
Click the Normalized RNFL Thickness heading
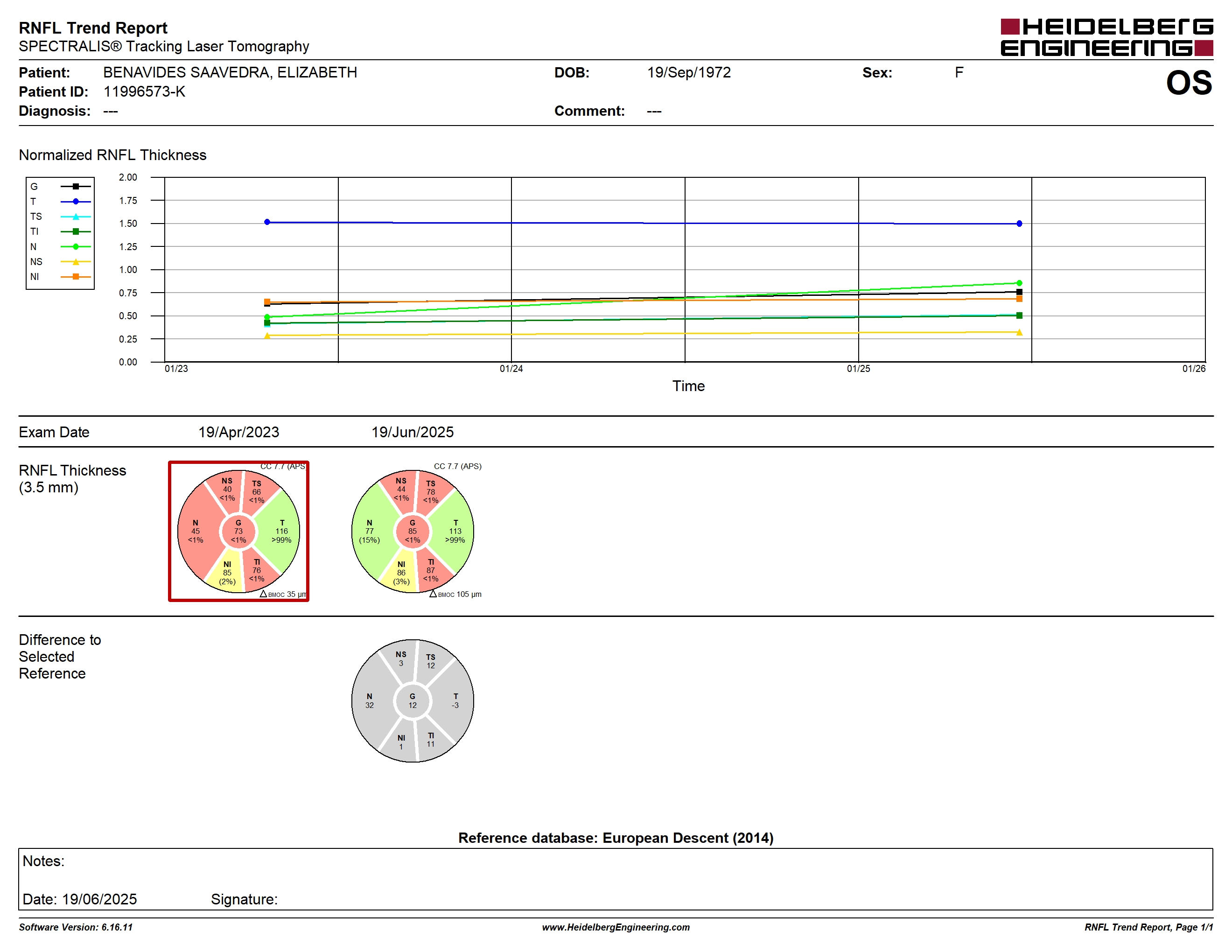pos(113,155)
